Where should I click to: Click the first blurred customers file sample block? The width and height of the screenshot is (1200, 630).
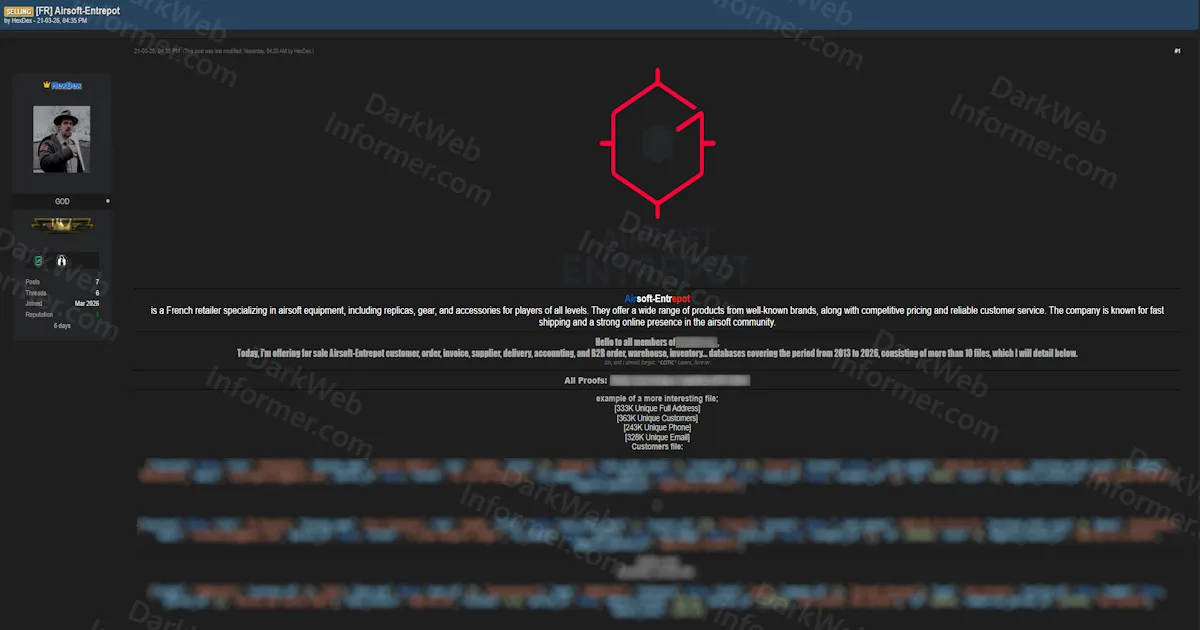657,476
